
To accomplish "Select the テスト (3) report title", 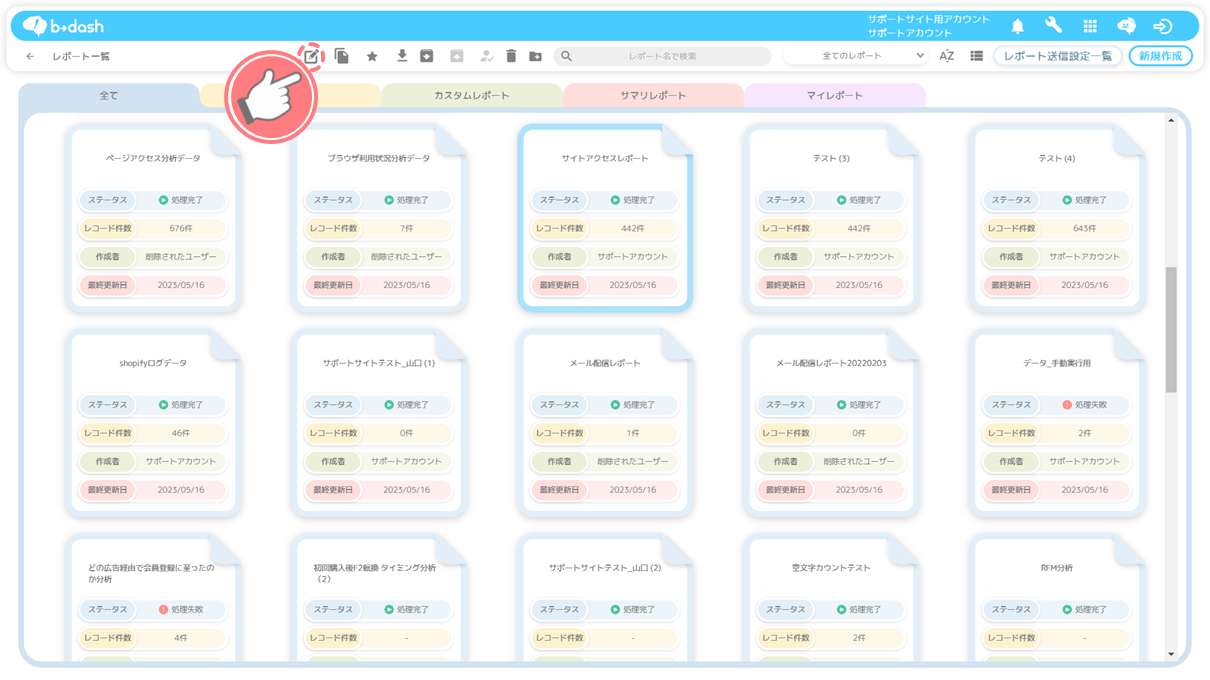I will coord(831,159).
